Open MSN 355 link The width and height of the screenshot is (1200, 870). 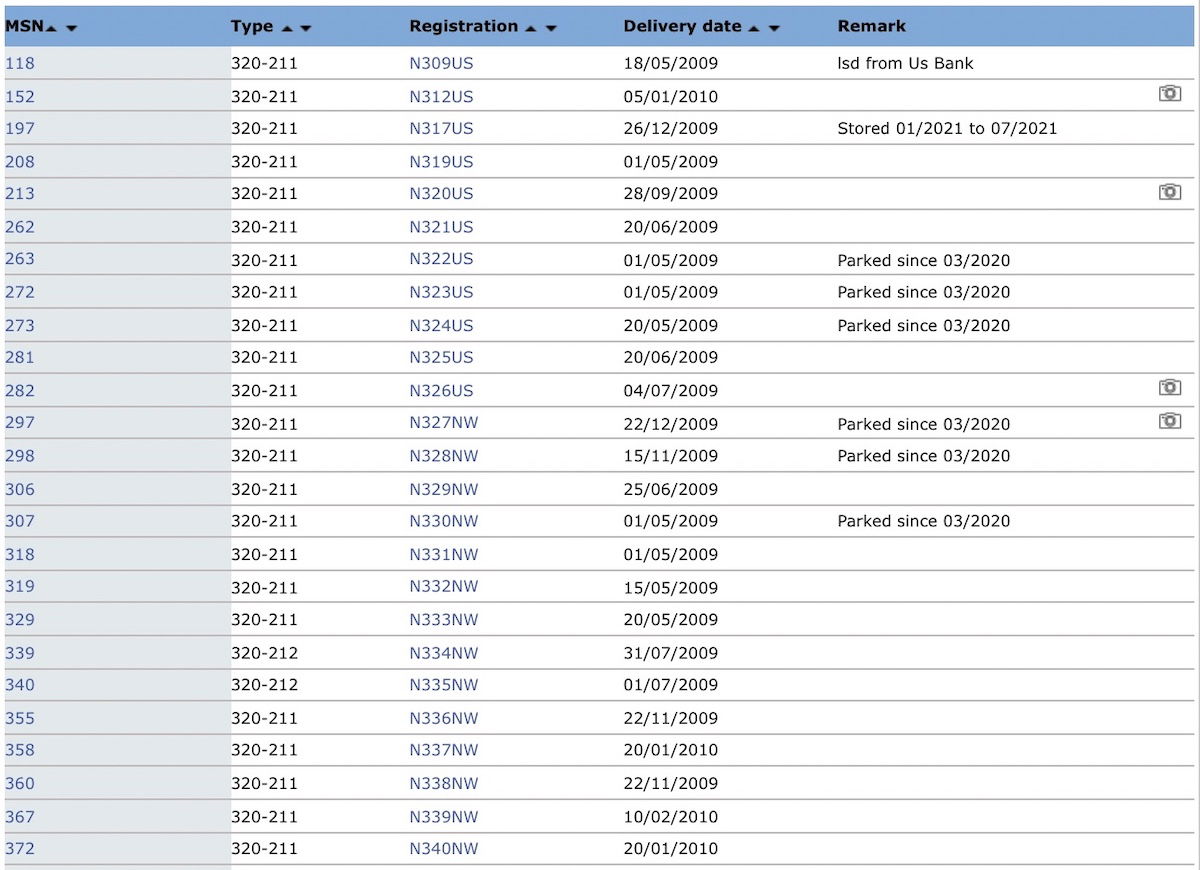(19, 718)
